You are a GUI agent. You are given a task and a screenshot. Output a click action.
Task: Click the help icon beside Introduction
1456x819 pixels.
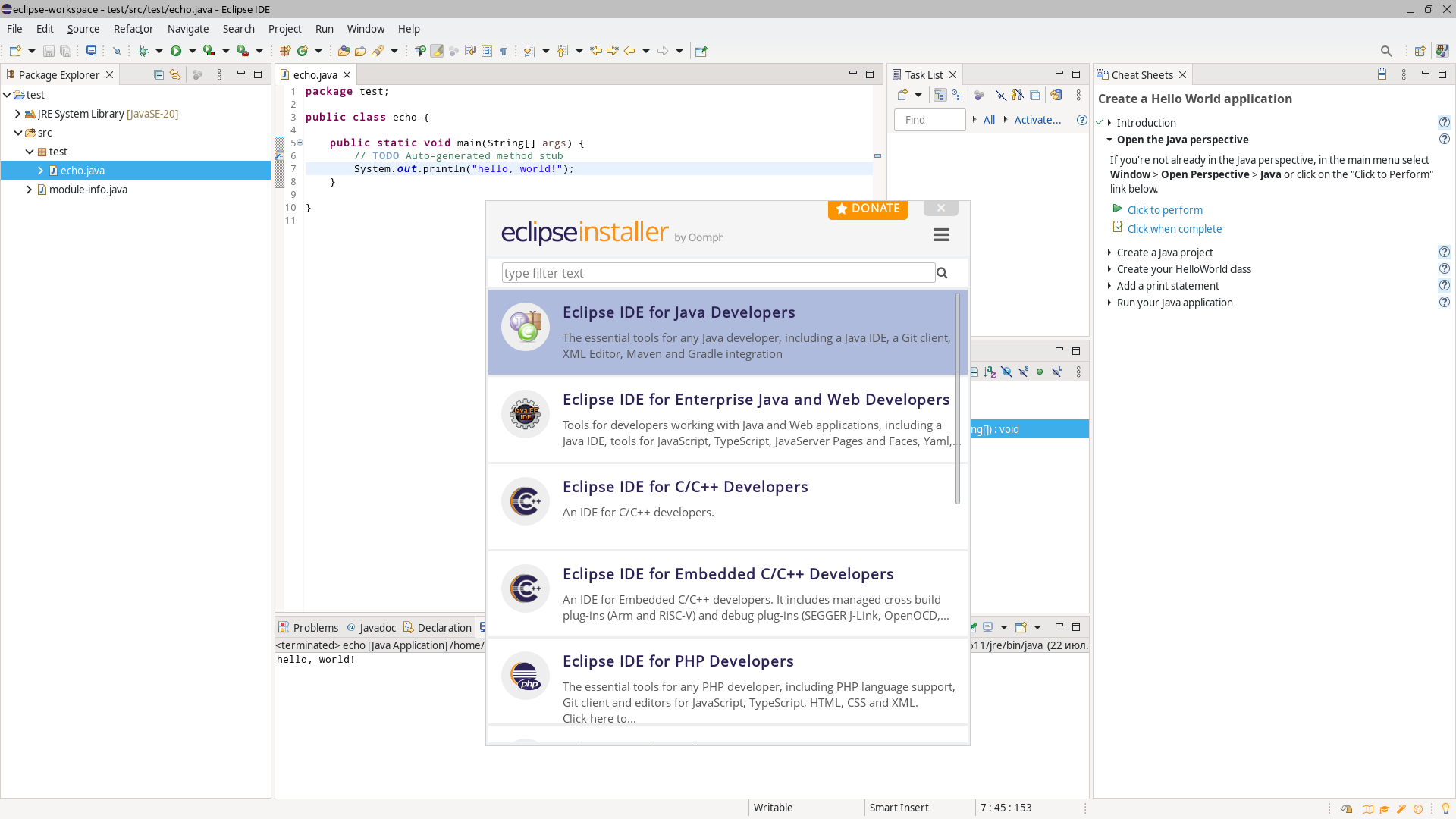point(1445,122)
